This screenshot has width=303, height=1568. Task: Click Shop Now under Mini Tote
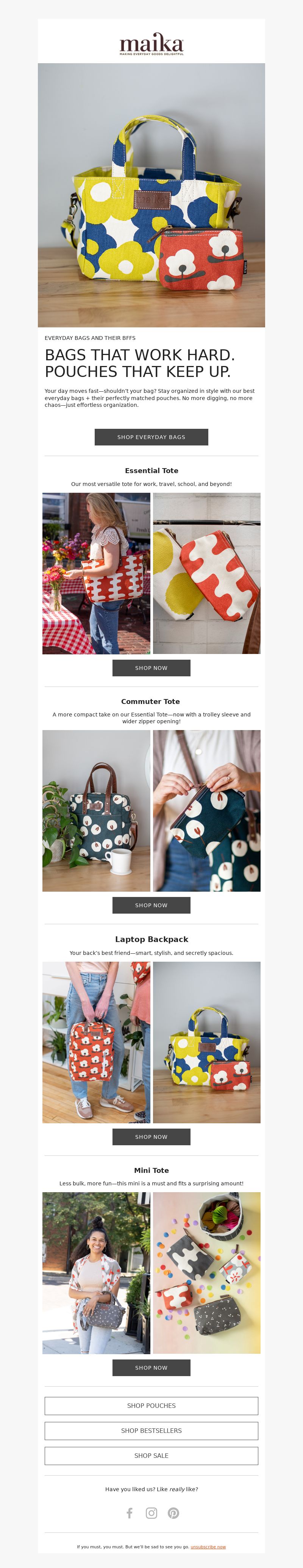click(x=151, y=1367)
